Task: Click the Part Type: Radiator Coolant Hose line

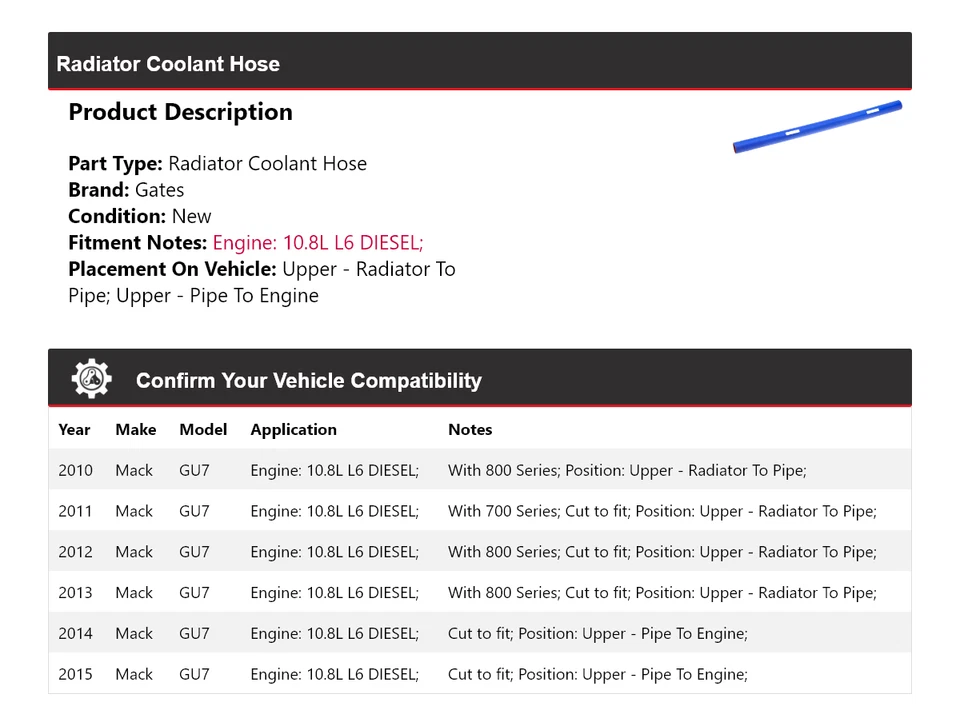Action: [x=217, y=163]
